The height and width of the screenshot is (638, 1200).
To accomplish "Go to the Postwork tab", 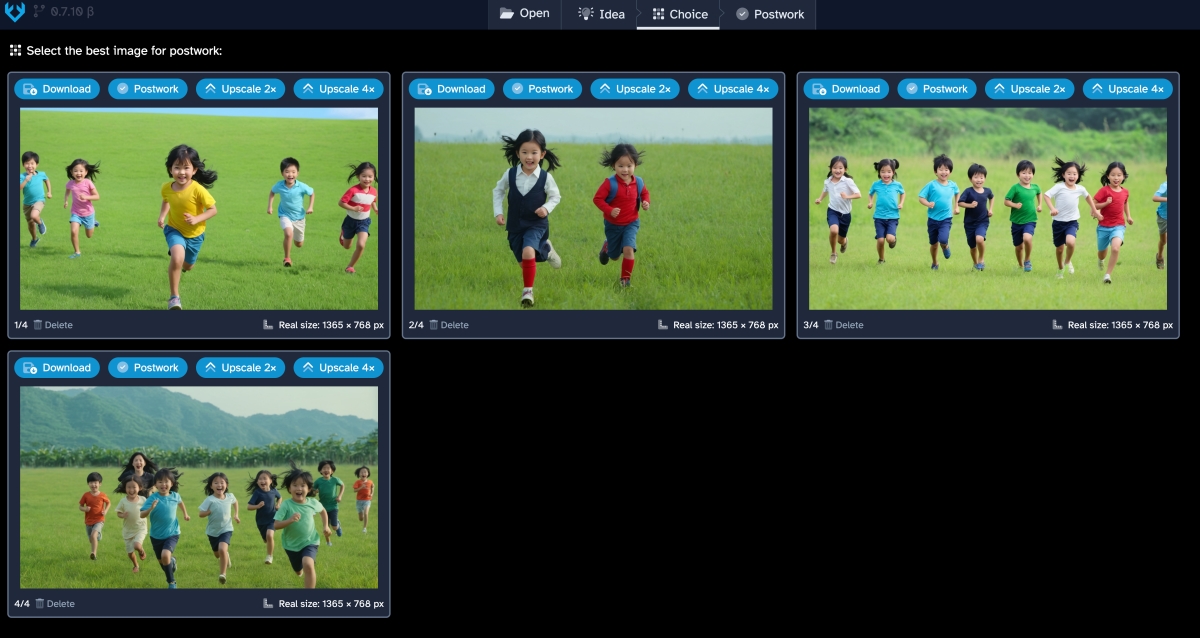I will 769,14.
